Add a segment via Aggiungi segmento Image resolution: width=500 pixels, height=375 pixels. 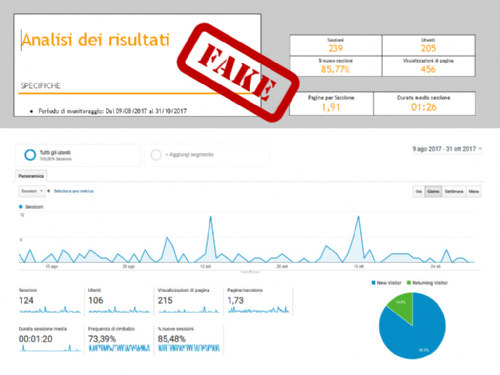click(x=190, y=155)
